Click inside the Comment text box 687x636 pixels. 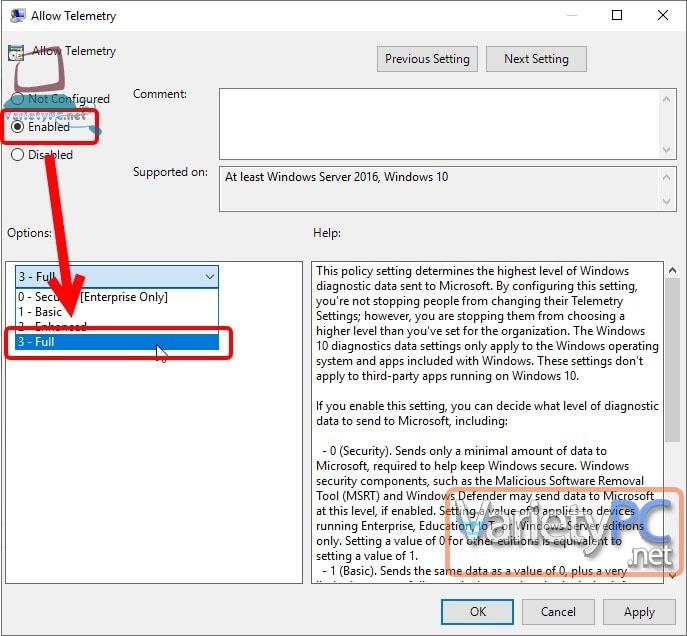point(438,122)
